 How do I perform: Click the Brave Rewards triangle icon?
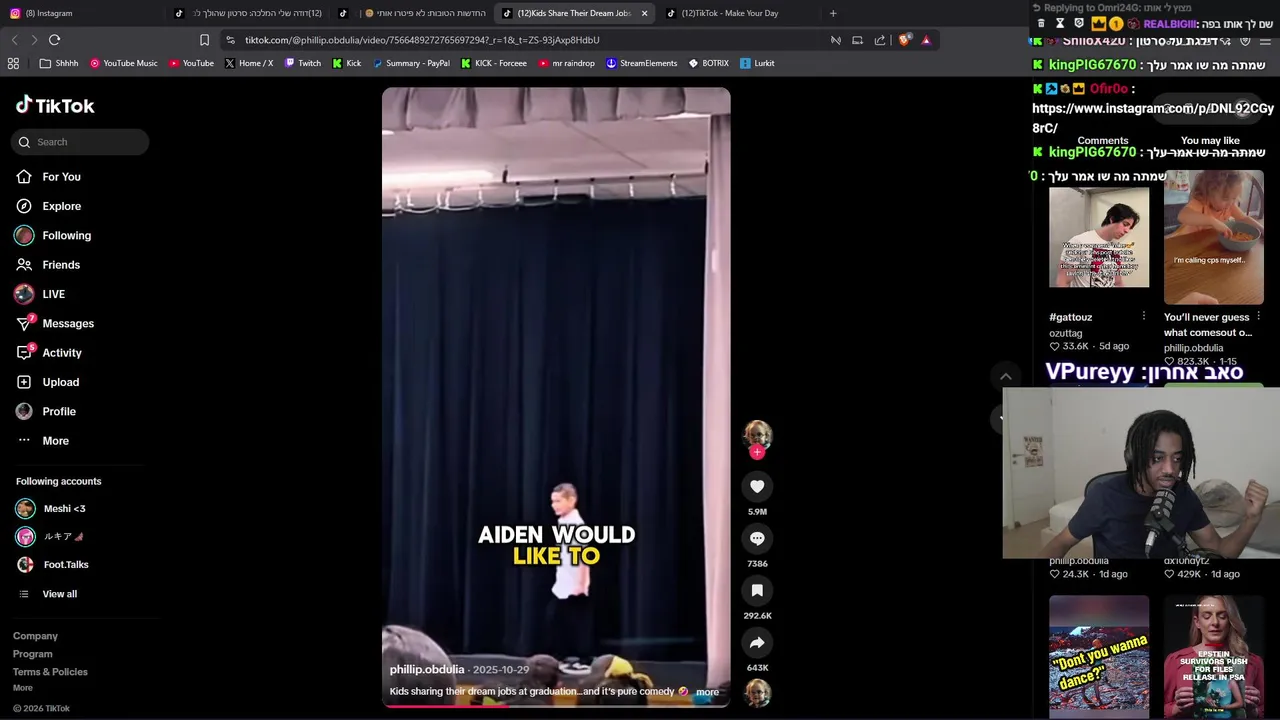[926, 40]
